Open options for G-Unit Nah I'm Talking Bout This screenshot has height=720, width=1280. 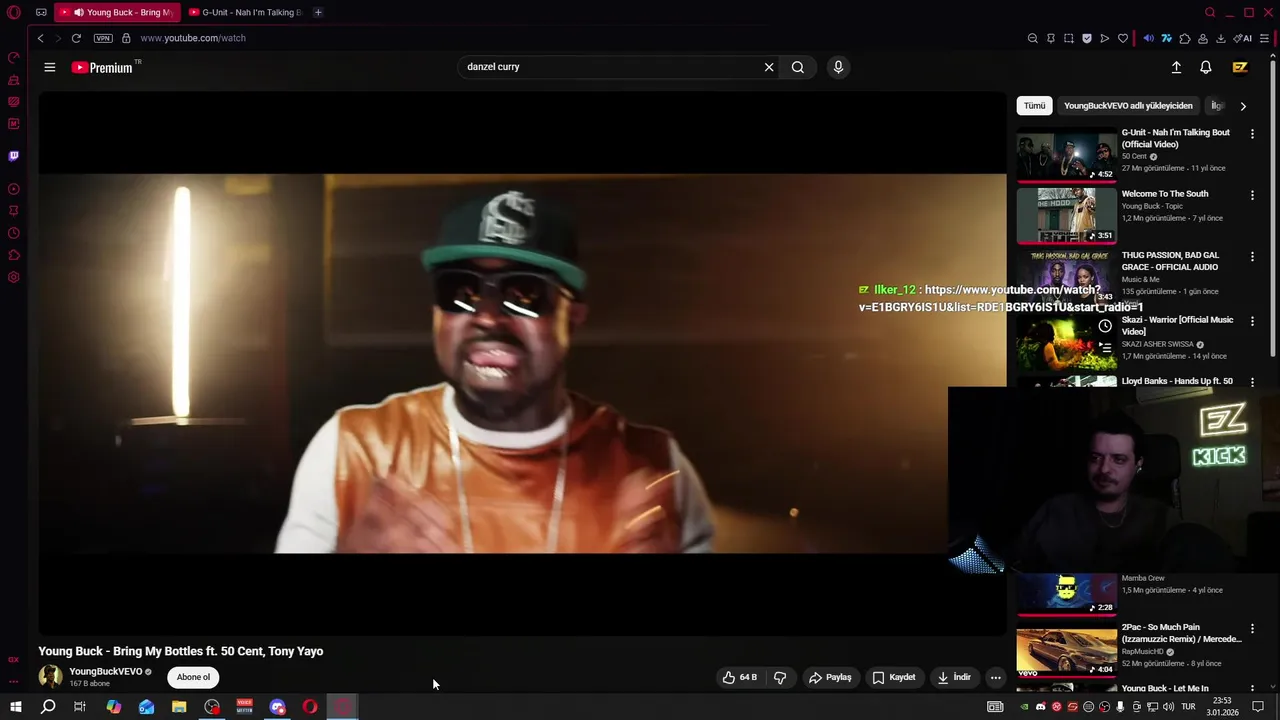(x=1252, y=134)
